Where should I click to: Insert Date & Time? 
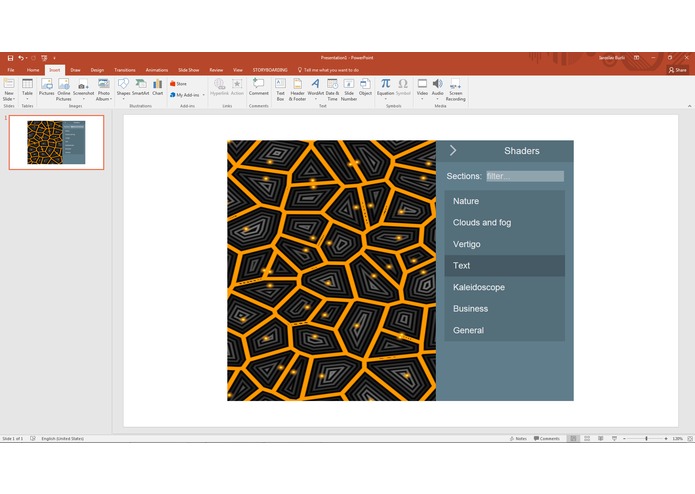pos(332,90)
